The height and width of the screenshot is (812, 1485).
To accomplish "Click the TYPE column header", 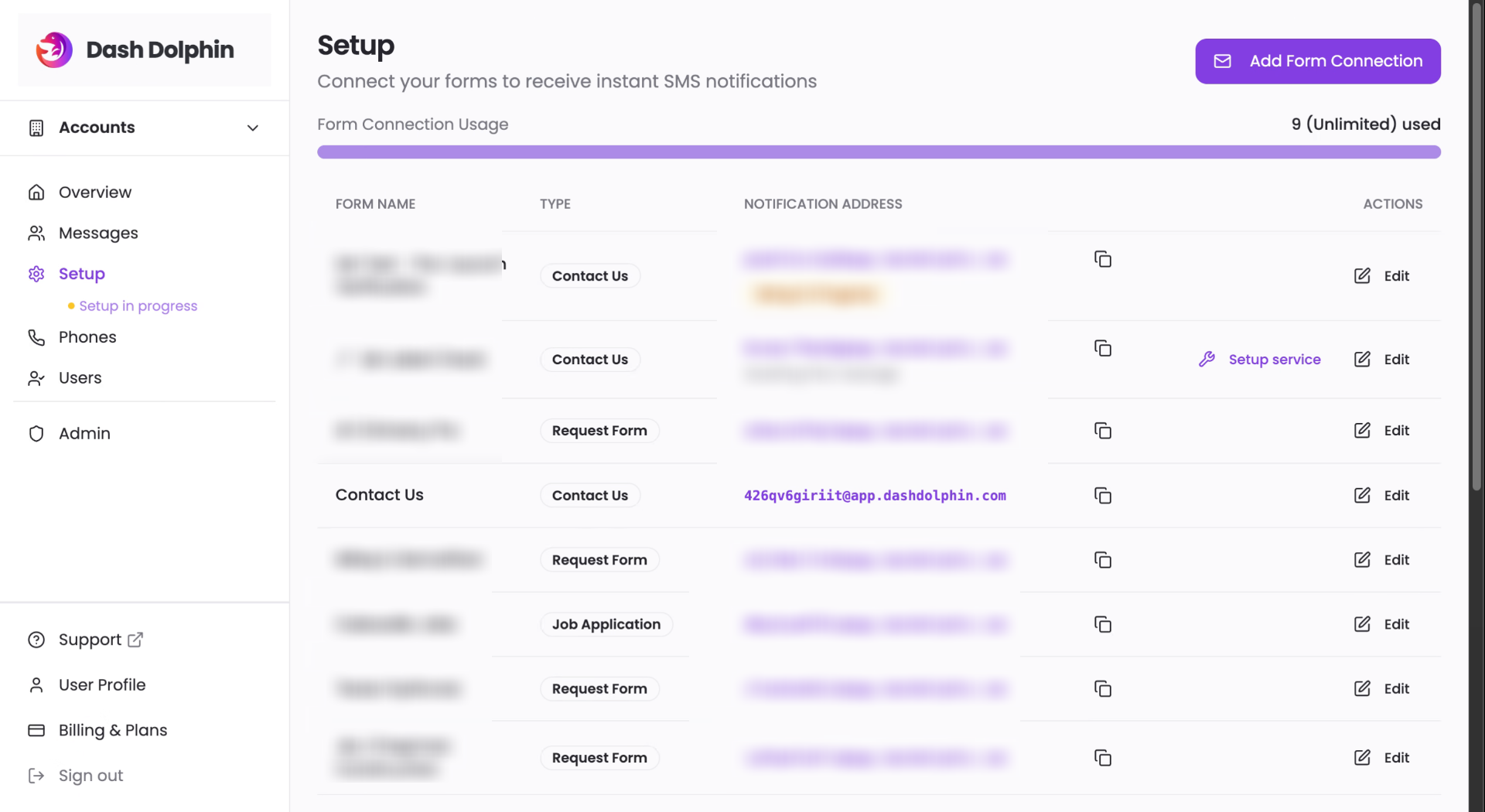I will click(555, 204).
